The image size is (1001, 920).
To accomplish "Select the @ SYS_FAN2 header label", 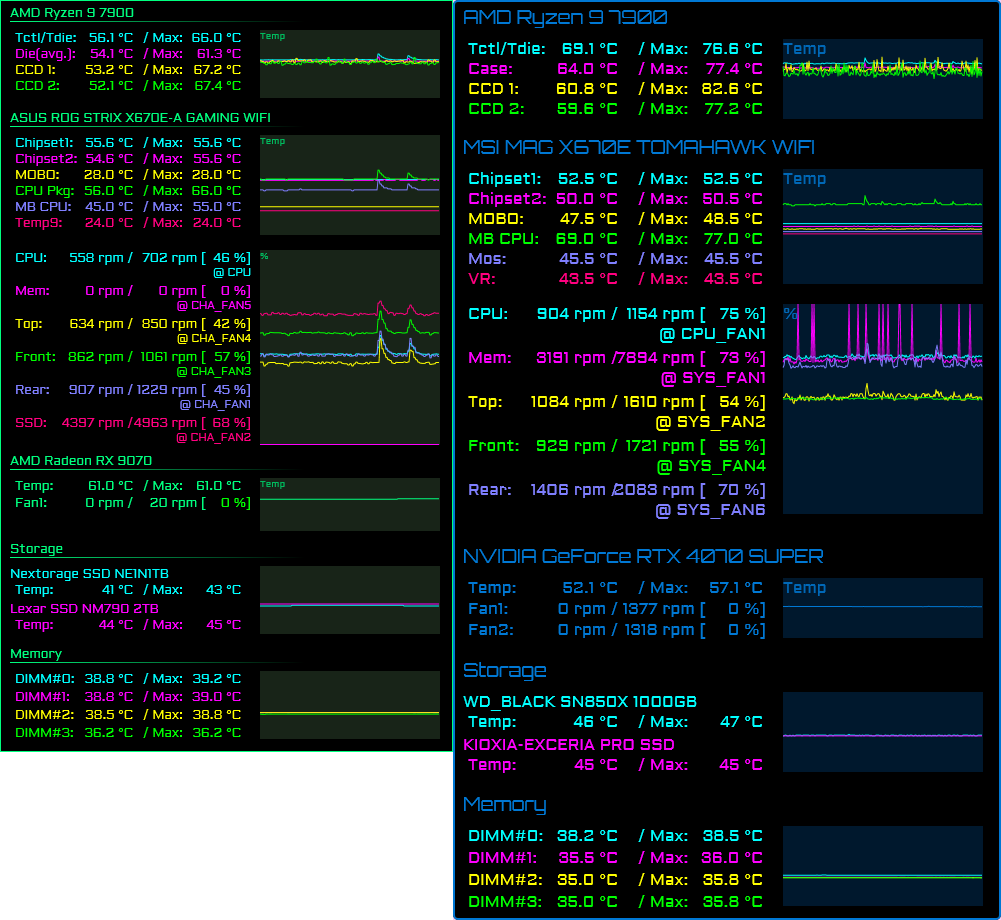I will pos(711,422).
